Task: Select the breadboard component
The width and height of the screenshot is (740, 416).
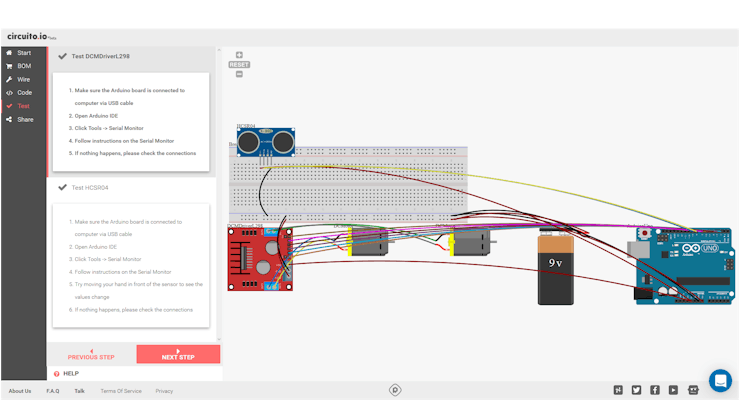Action: (348, 184)
